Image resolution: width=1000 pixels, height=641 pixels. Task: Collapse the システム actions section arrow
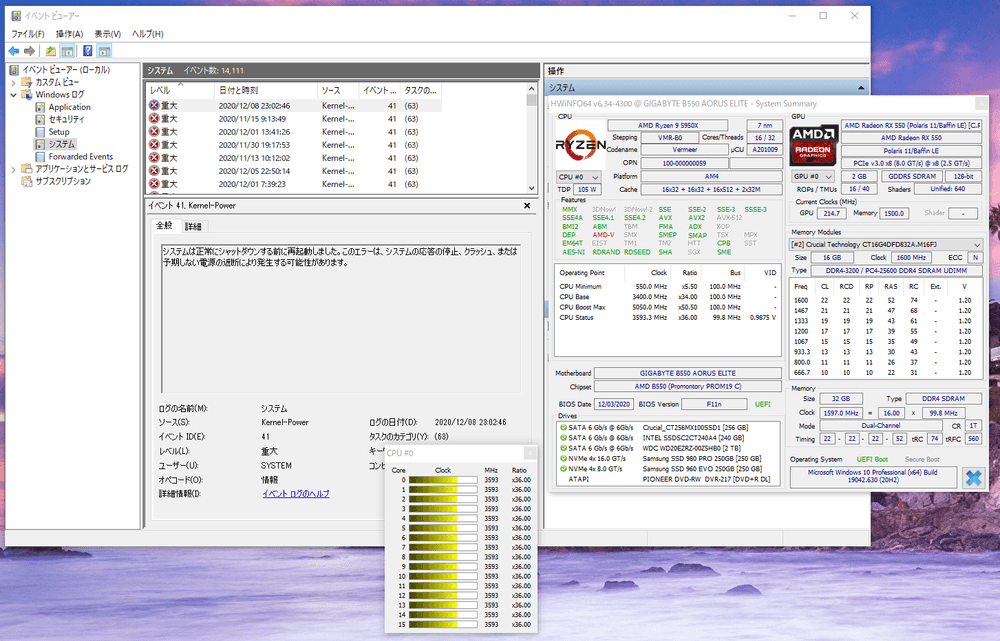point(861,88)
